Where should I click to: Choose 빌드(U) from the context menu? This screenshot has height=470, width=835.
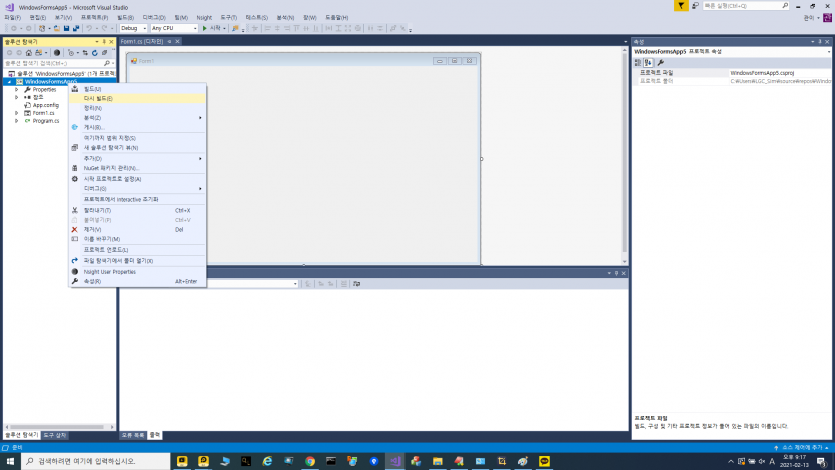(137, 89)
